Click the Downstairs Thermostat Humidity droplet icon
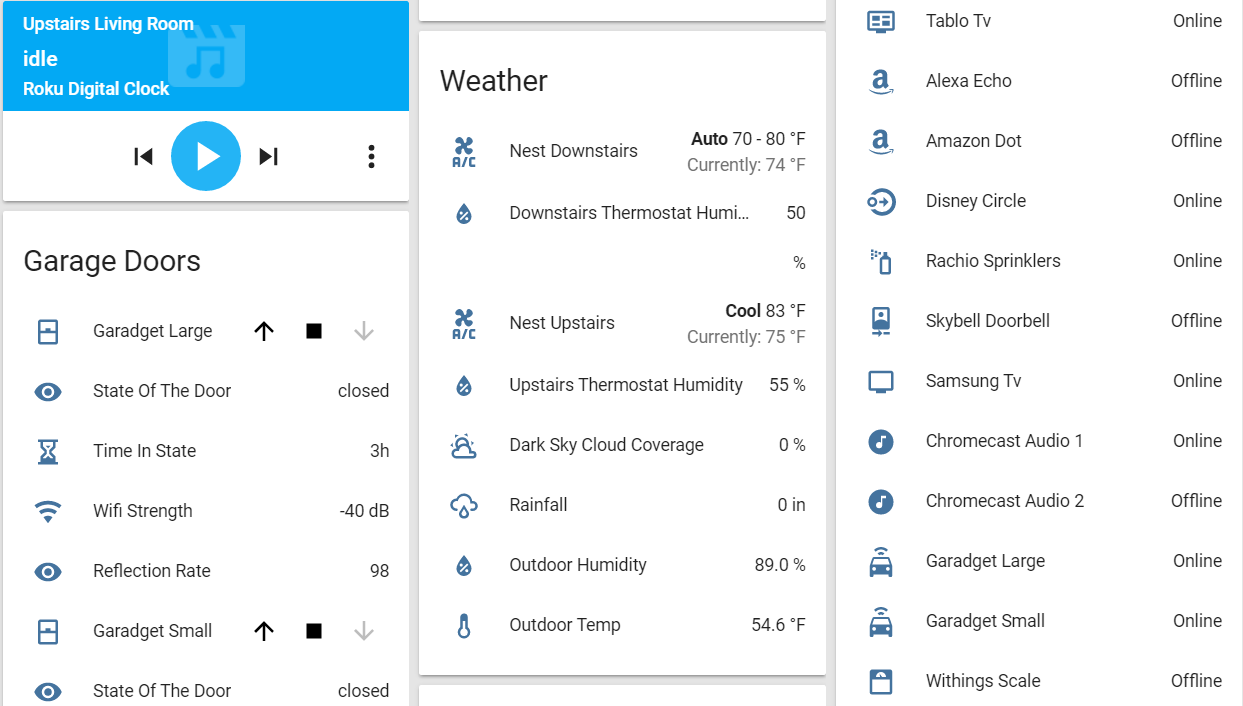Screen dimensions: 1243x706 point(464,213)
